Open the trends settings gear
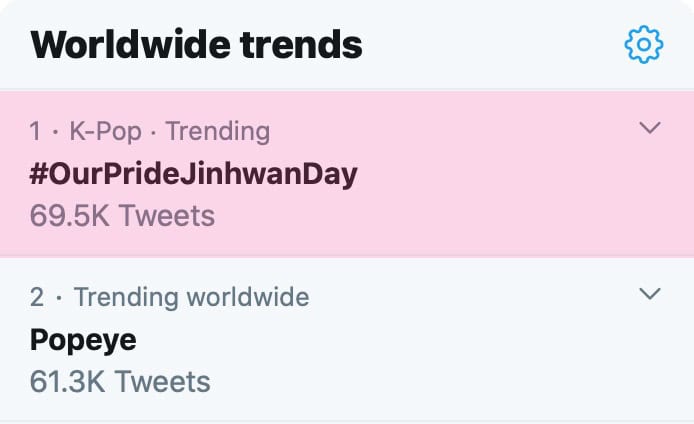Screen dimensions: 694x424 643,44
